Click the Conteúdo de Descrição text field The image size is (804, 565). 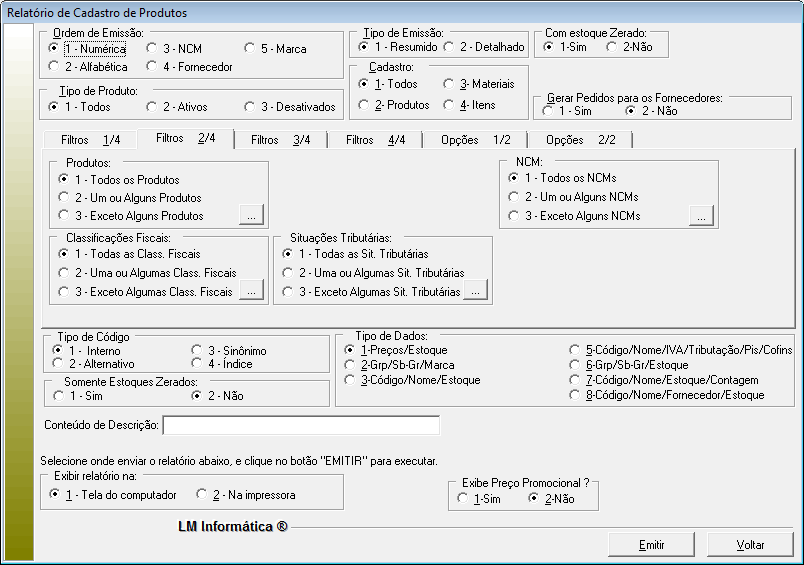point(301,426)
